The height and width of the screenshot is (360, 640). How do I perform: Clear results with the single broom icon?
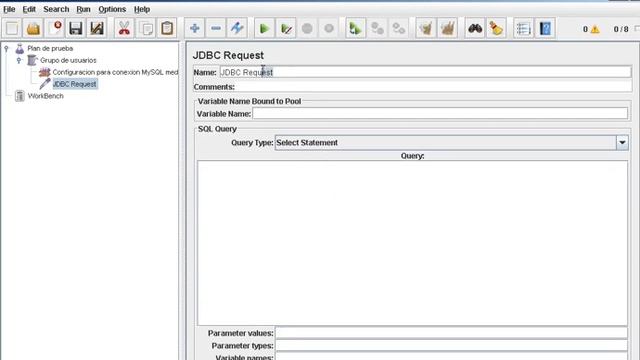426,28
